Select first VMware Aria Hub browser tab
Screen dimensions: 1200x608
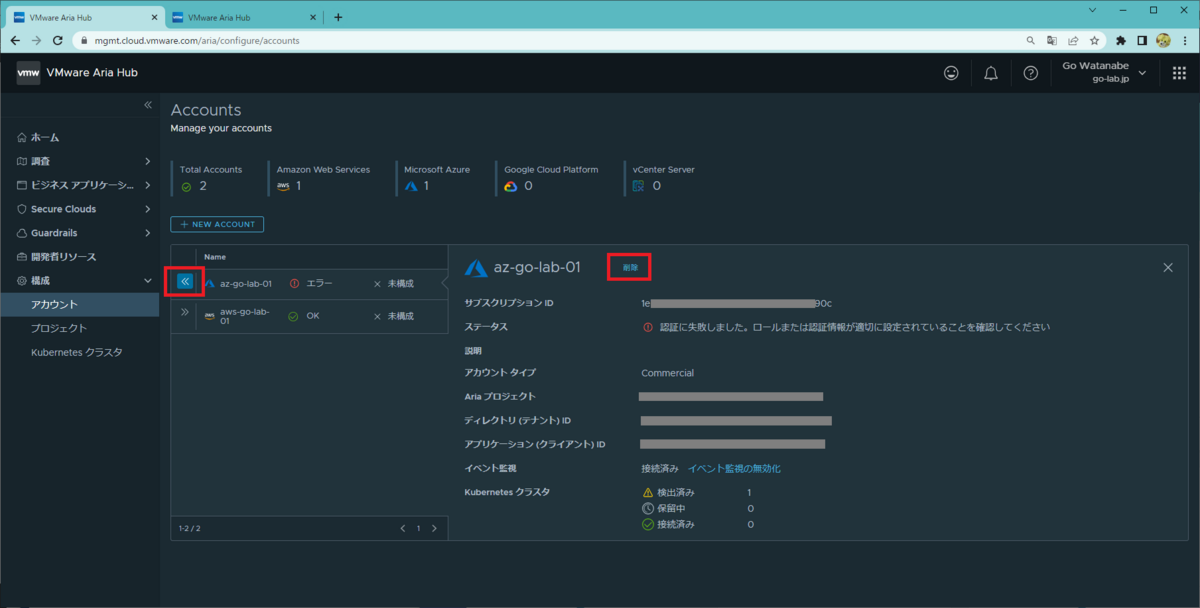pos(85,17)
